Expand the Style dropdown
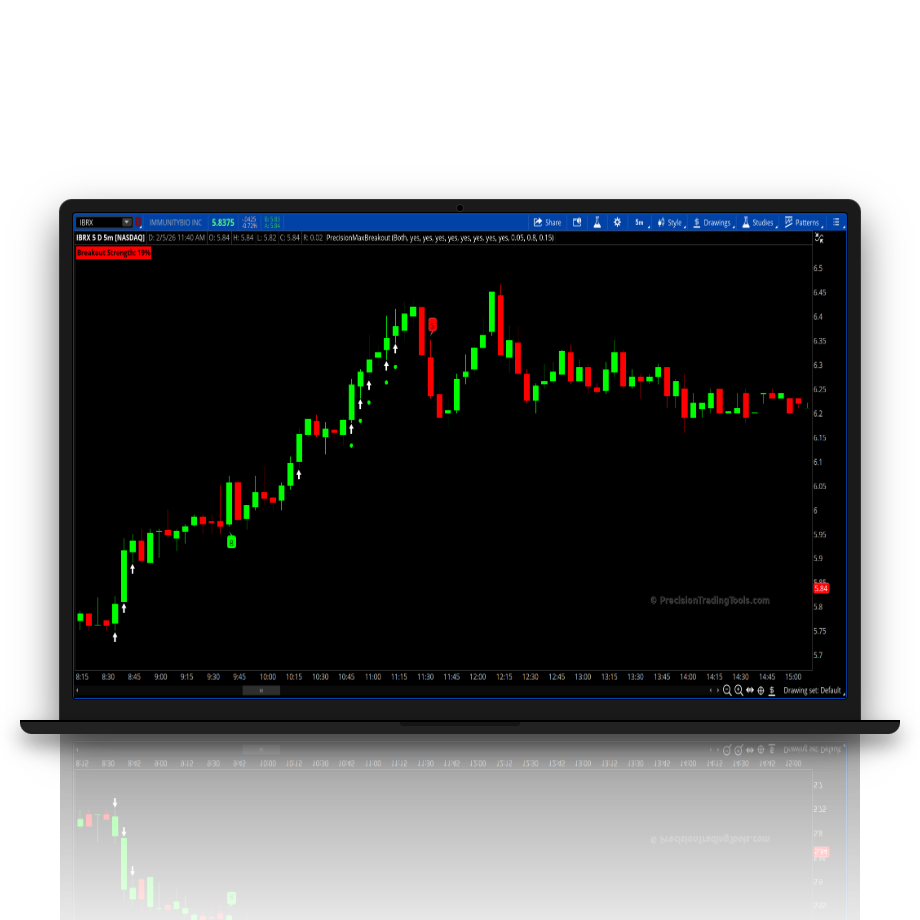Image resolution: width=920 pixels, height=920 pixels. 671,222
